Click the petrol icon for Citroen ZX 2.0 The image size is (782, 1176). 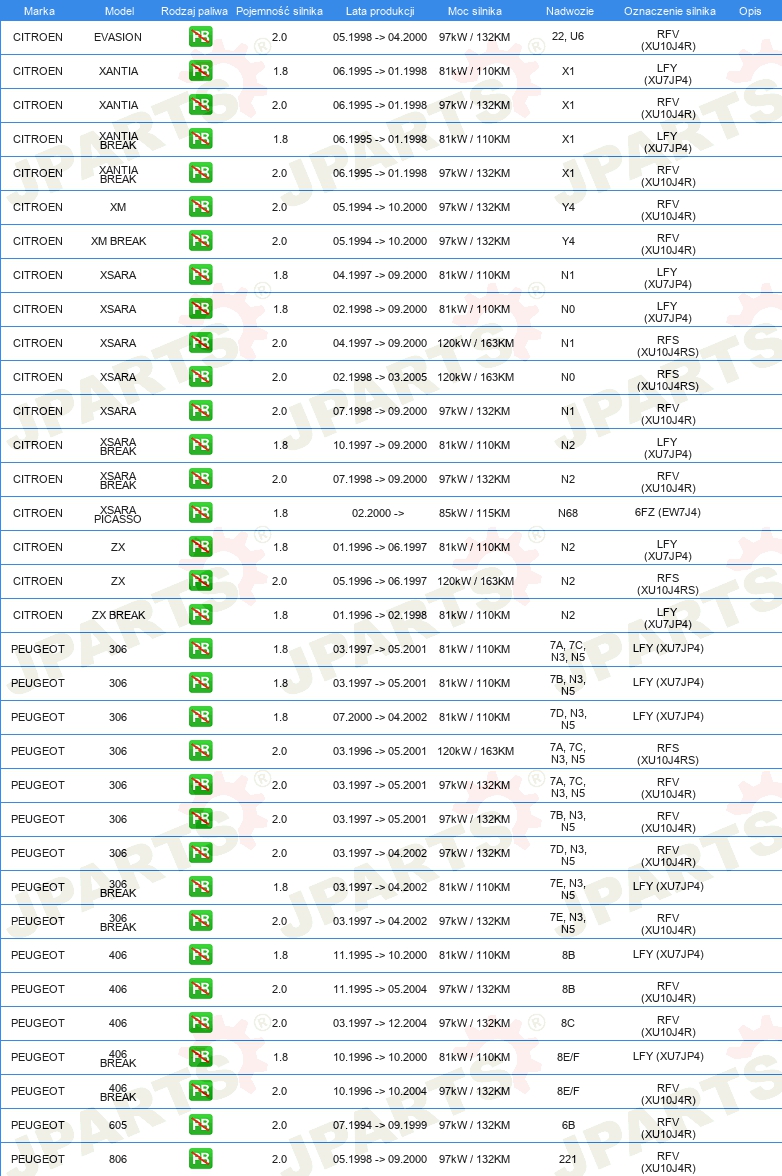coord(200,580)
